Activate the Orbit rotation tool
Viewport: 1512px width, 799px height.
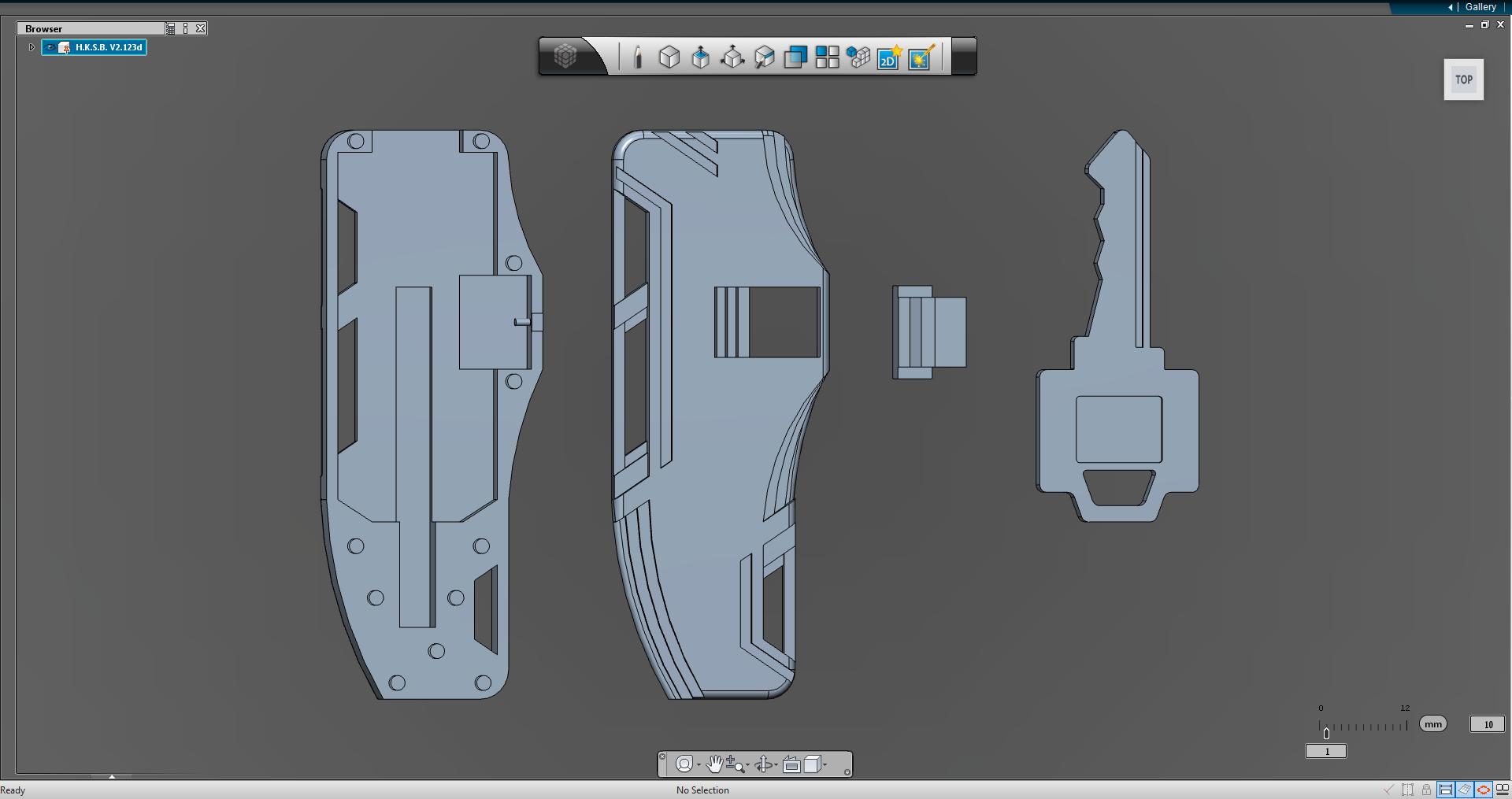(x=763, y=764)
